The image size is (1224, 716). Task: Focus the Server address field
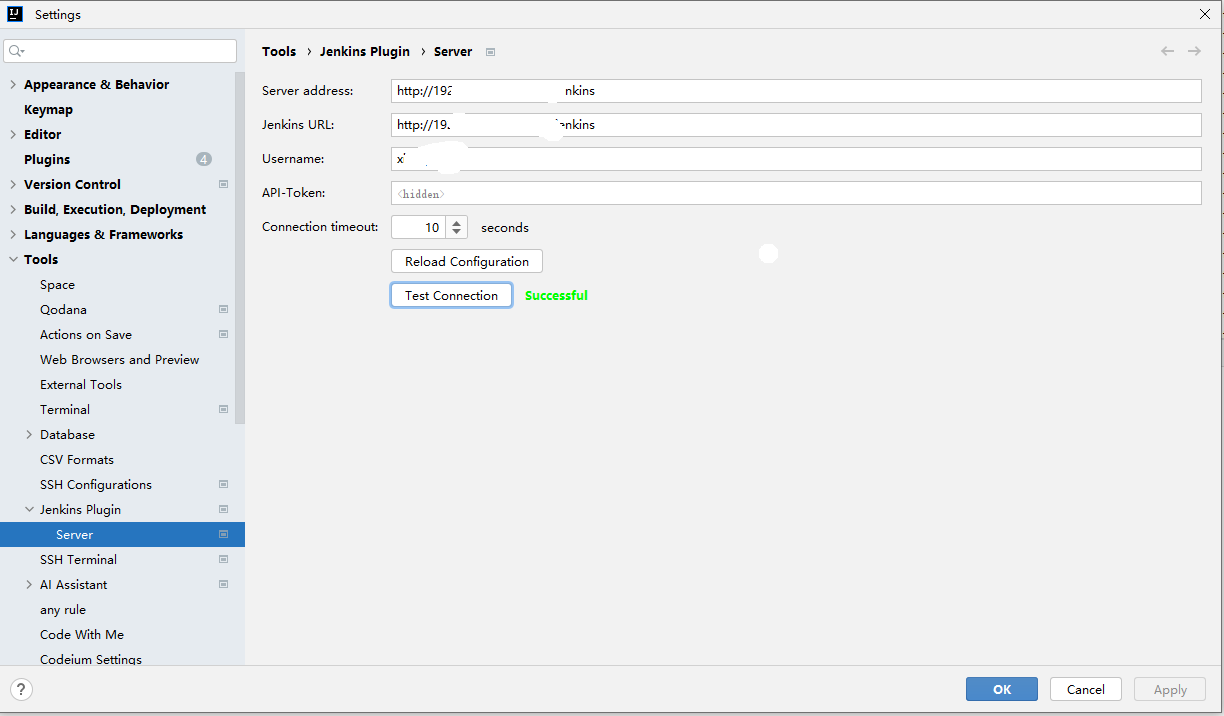[x=796, y=91]
